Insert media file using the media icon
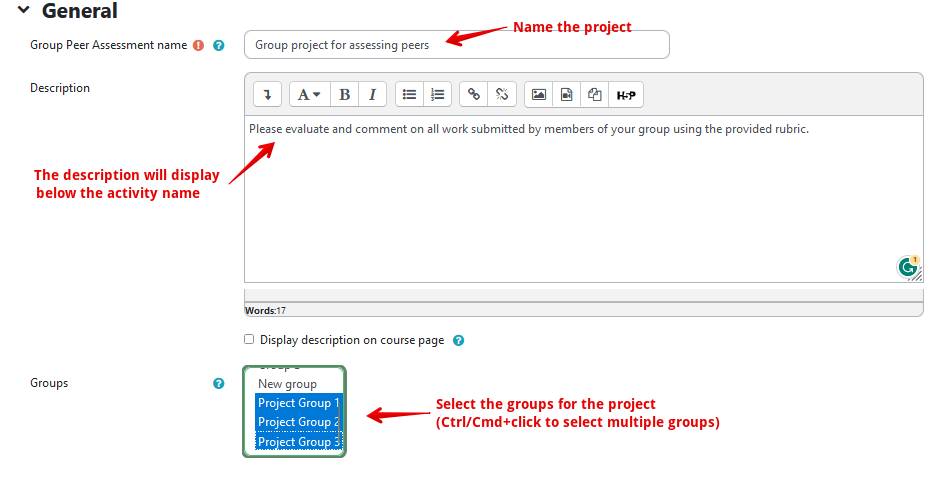This screenshot has height=496, width=939. click(x=567, y=95)
